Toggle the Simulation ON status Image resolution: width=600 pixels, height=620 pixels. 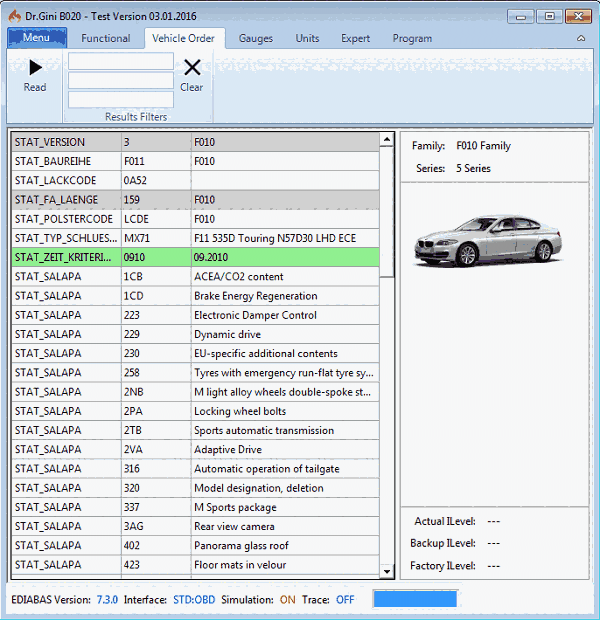[287, 599]
